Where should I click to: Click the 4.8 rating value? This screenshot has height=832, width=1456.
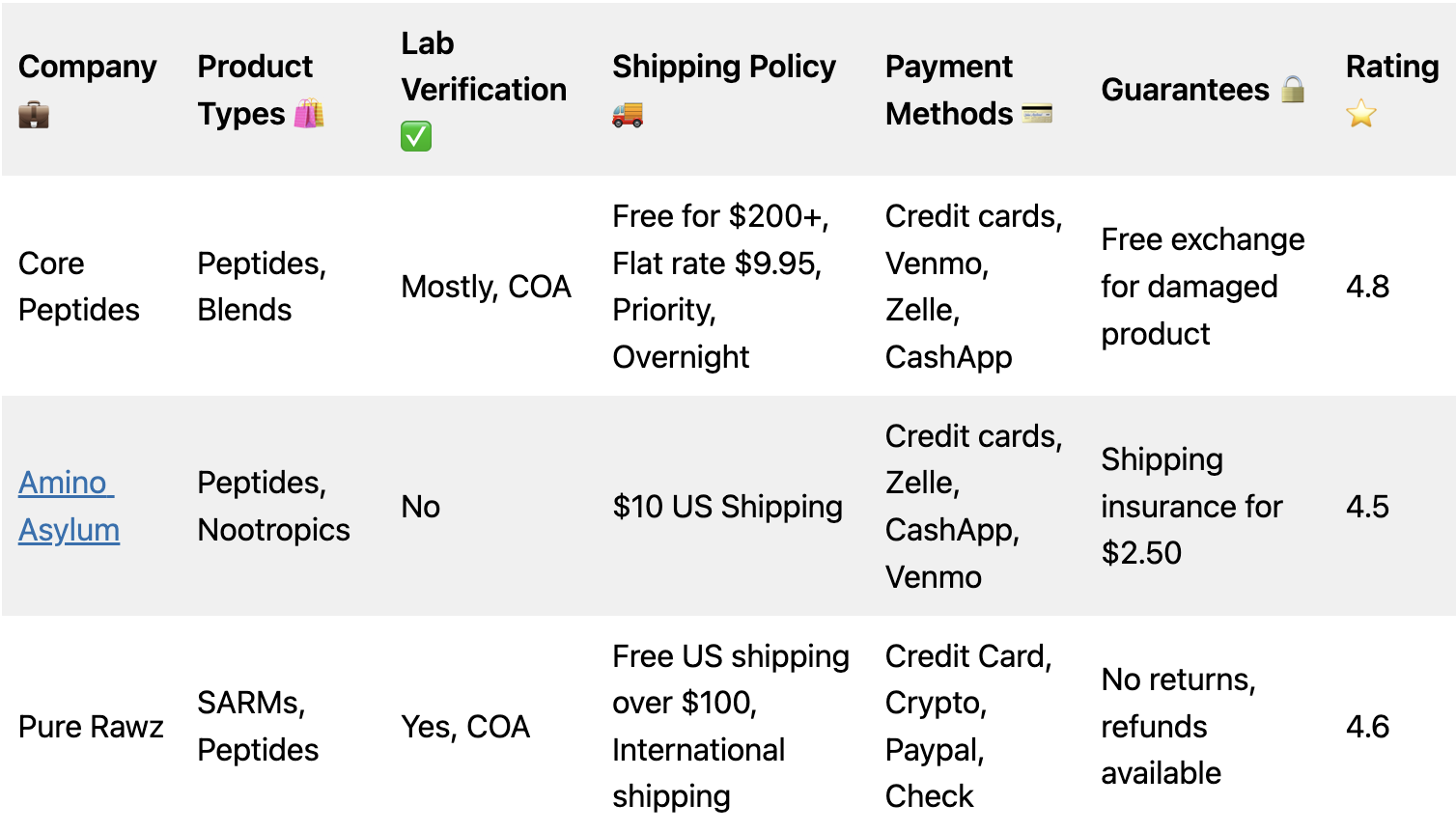1367,287
